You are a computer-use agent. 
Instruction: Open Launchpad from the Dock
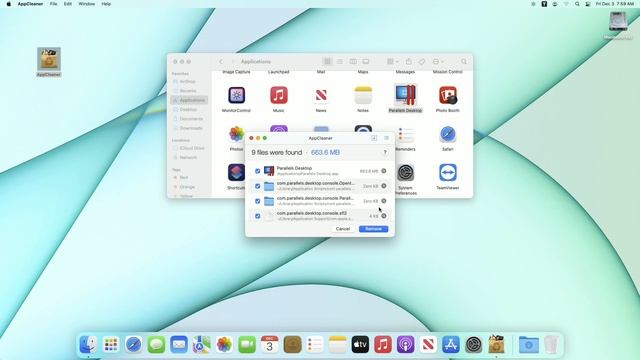click(111, 344)
